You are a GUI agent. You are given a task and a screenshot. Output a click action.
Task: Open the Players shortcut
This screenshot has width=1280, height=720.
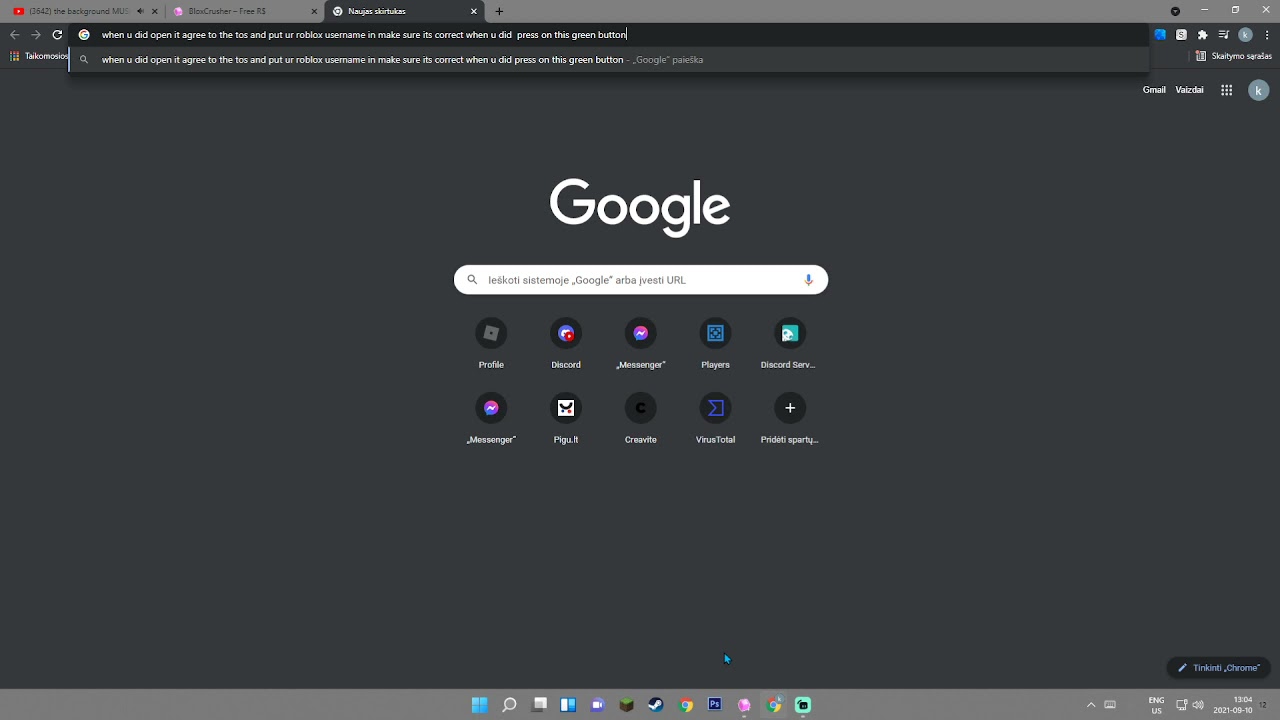click(x=715, y=345)
